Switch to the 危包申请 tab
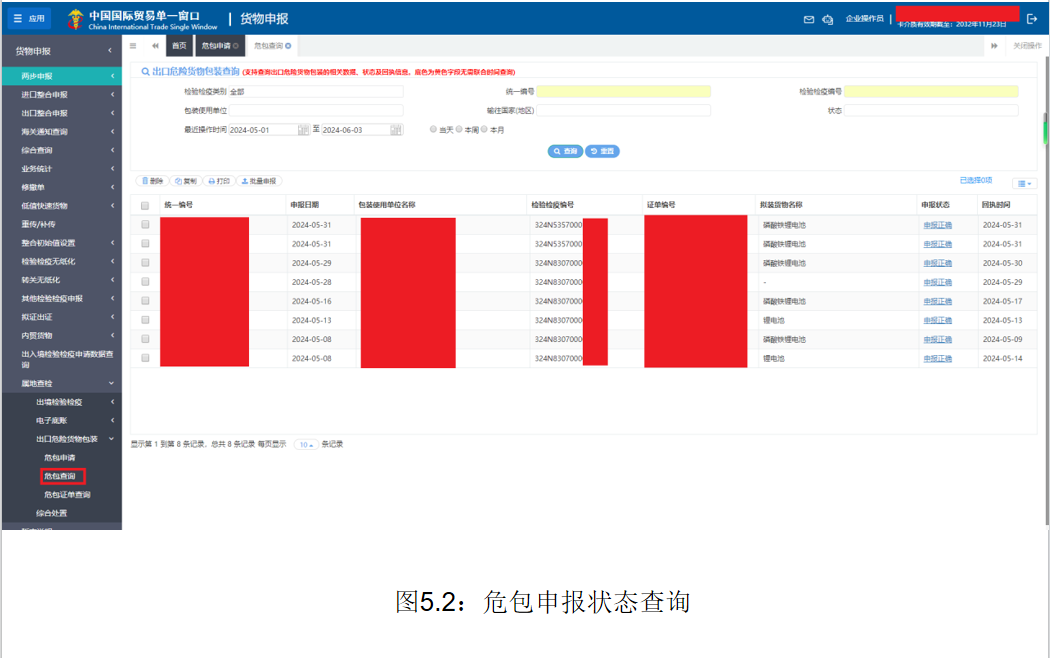This screenshot has height=658, width=1050. 216,46
